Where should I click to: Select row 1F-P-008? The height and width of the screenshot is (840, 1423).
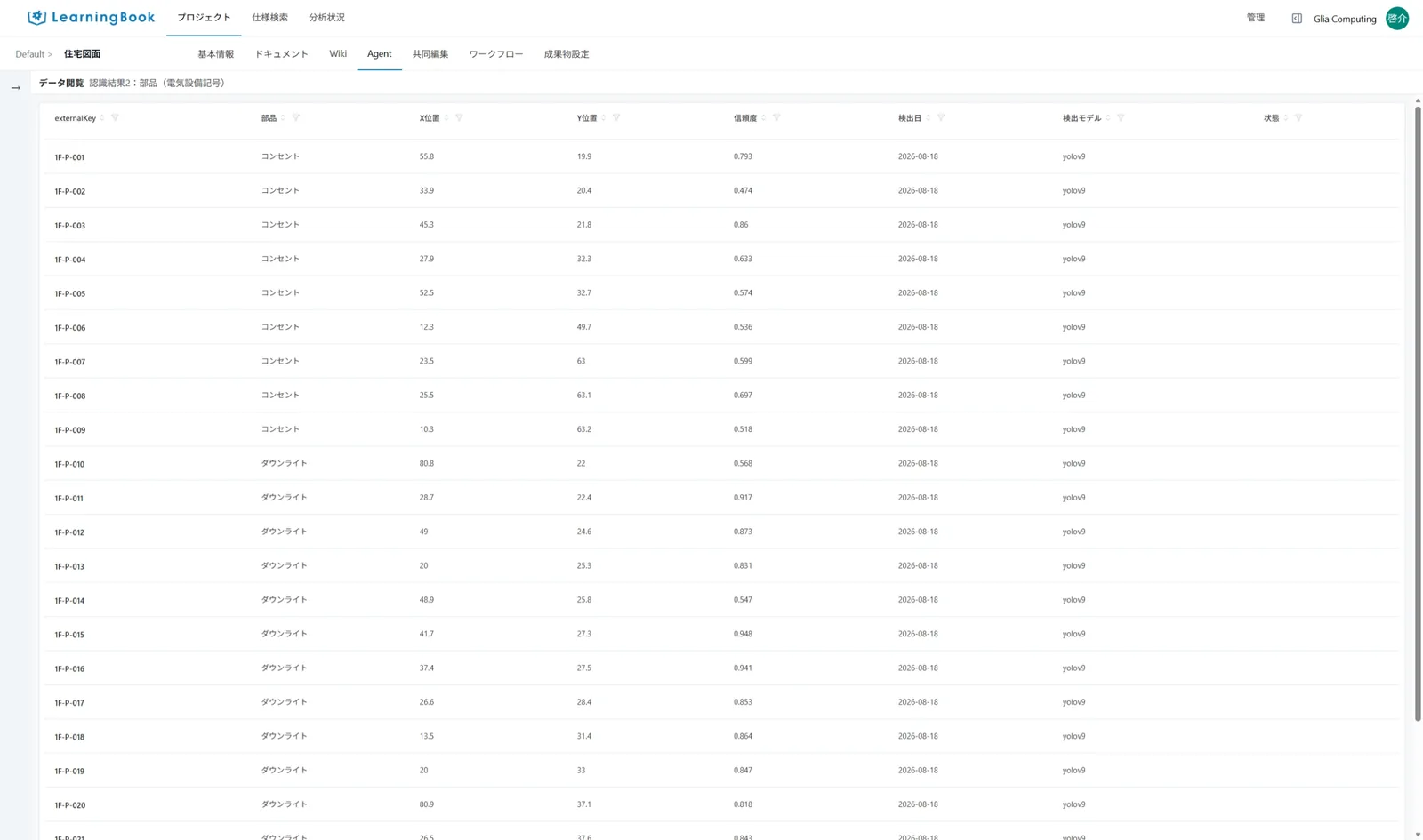coord(720,395)
